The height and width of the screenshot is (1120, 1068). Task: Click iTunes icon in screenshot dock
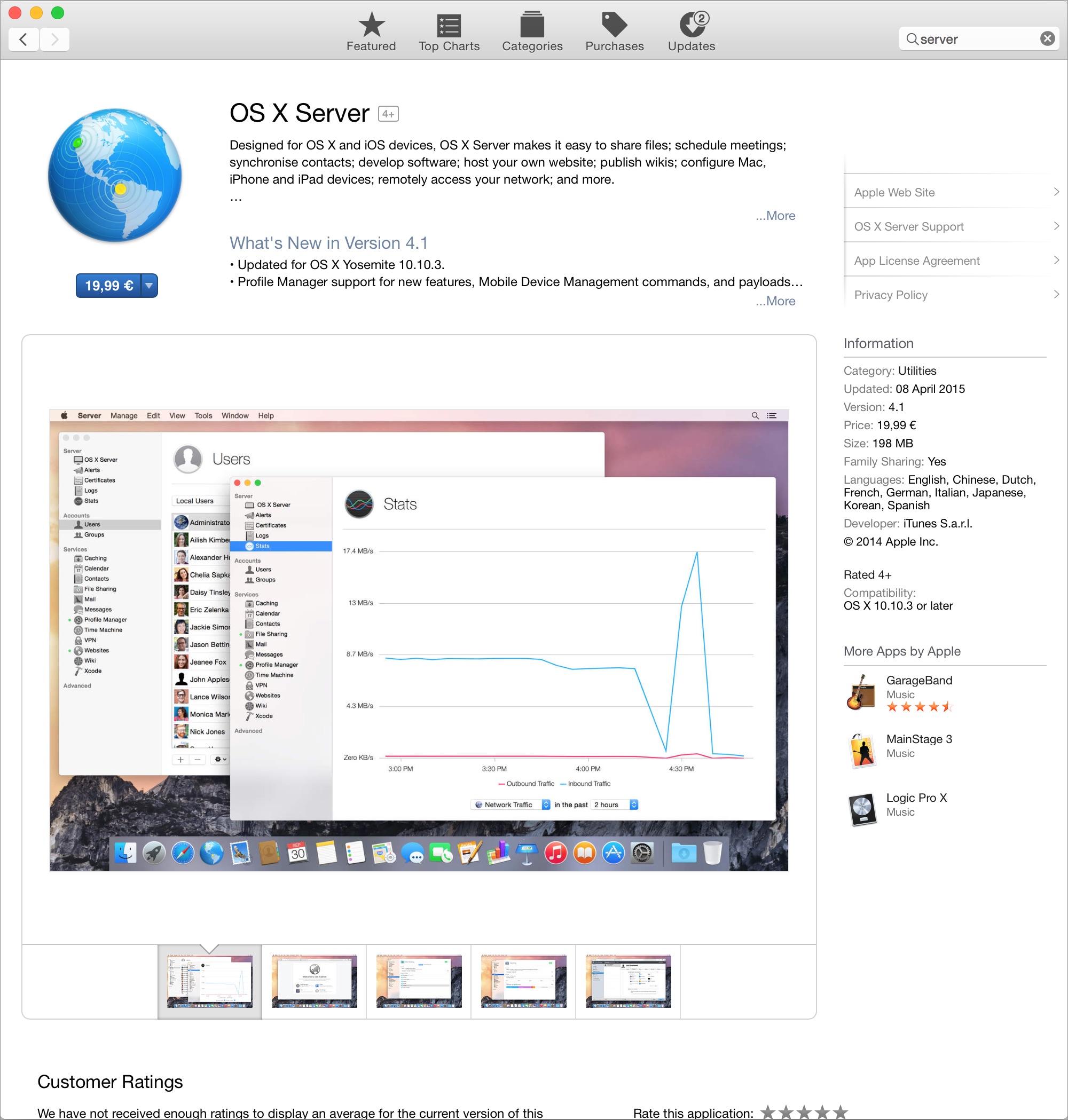pyautogui.click(x=556, y=853)
